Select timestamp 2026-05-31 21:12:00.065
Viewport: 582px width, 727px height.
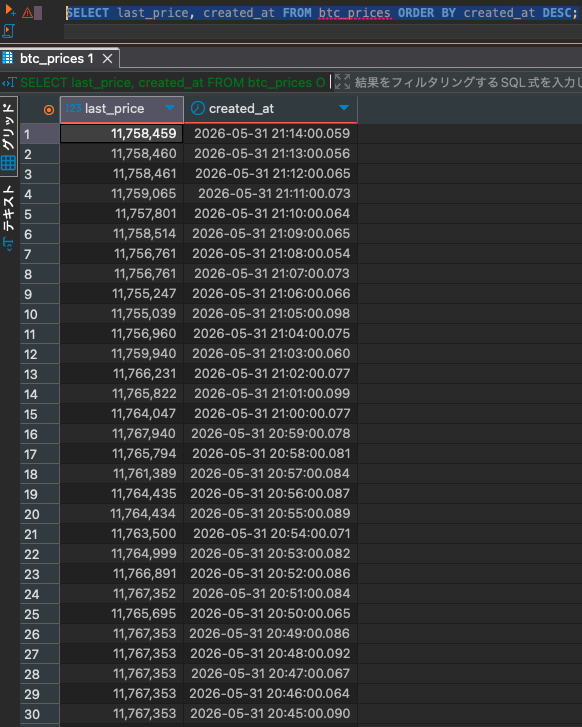(271, 174)
